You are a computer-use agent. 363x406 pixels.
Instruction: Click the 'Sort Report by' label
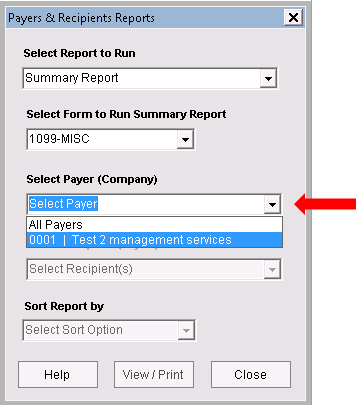click(64, 306)
